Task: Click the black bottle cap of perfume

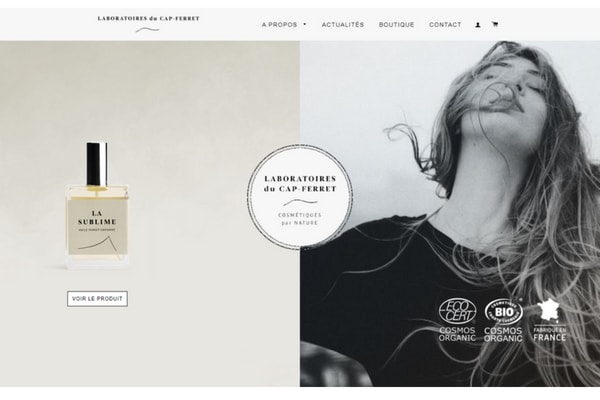Action: tap(97, 164)
